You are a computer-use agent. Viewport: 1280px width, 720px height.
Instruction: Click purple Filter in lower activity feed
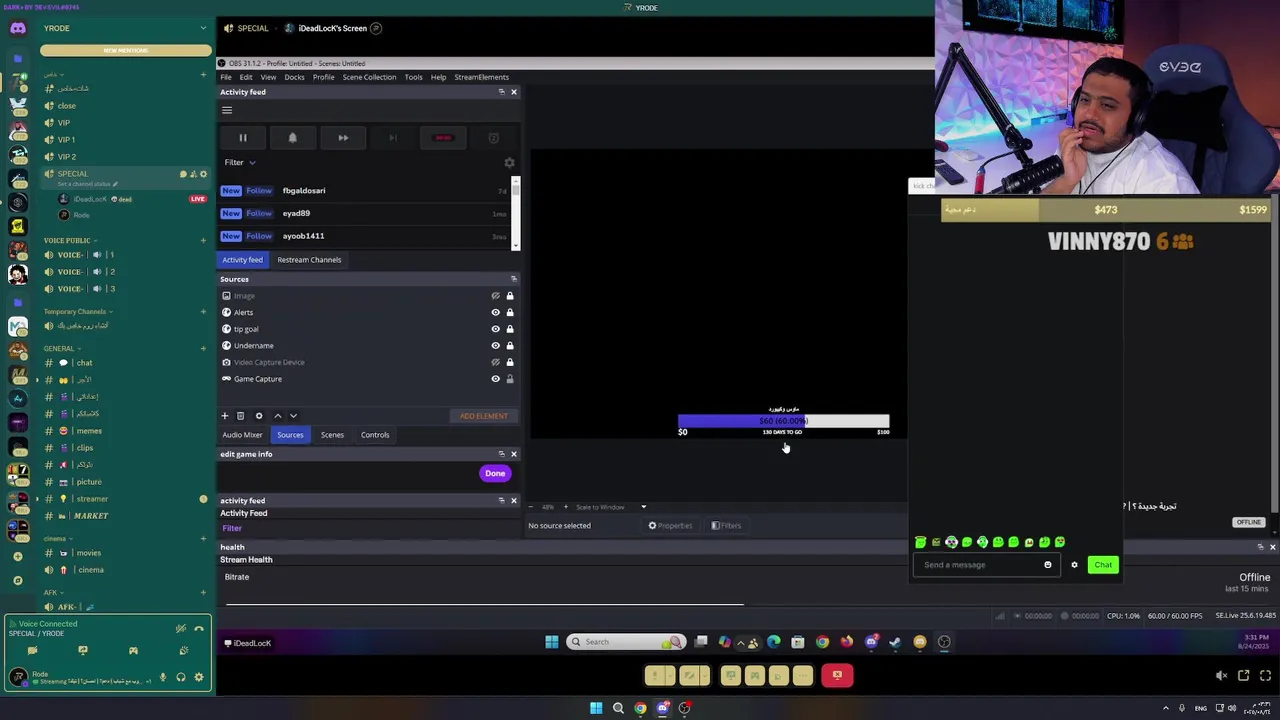coord(232,528)
